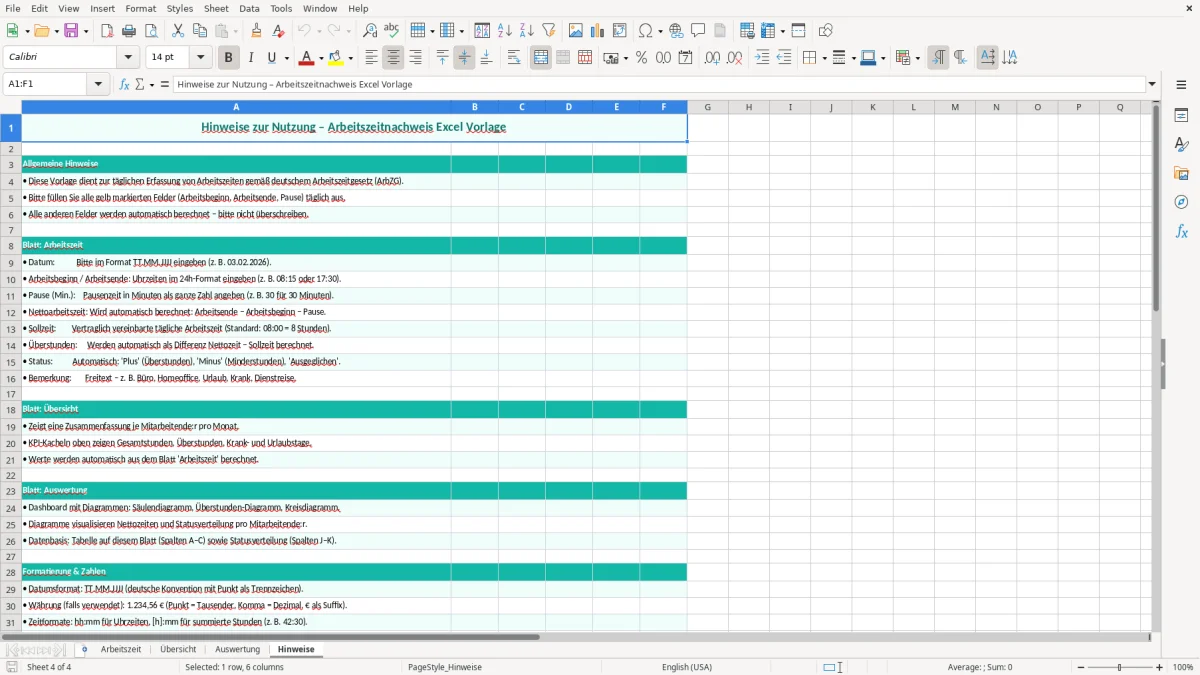Toggle Bold formatting
This screenshot has height=675, width=1200.
[x=229, y=58]
